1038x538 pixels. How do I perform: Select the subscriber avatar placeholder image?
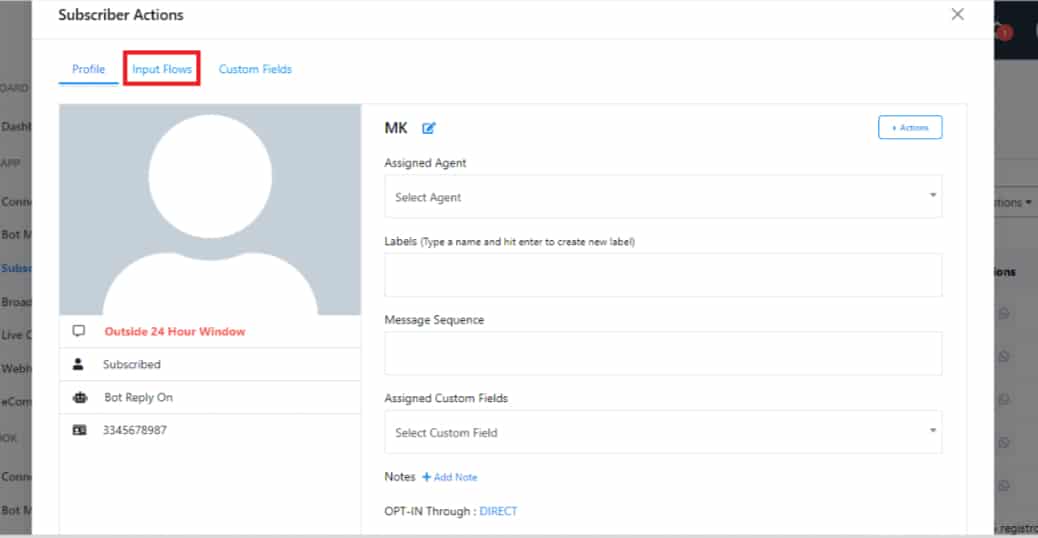point(210,210)
